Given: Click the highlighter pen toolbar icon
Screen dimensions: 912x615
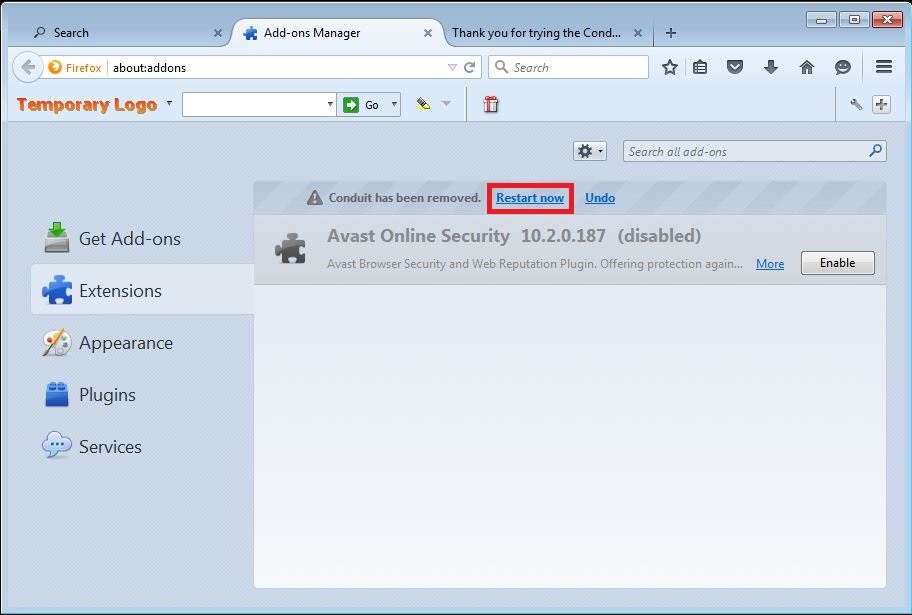Looking at the screenshot, I should coord(423,104).
